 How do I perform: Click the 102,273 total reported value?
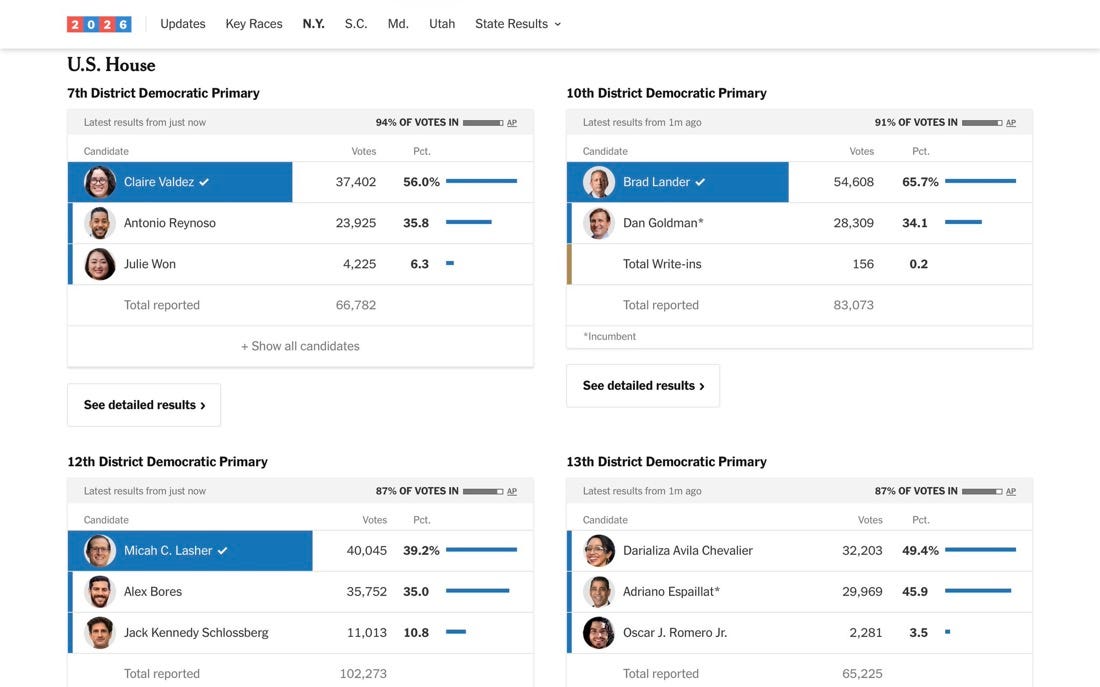(363, 674)
